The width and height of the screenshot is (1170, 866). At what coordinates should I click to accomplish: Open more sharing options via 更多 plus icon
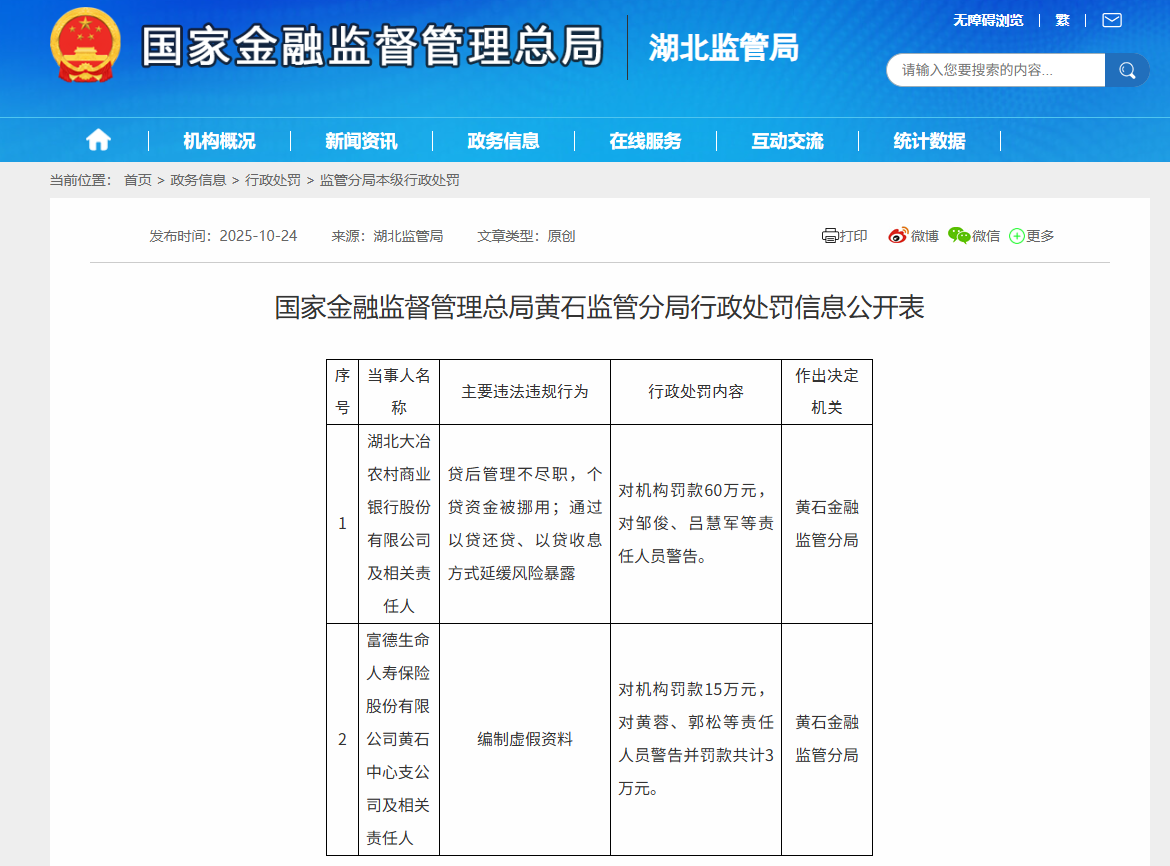coord(1016,235)
